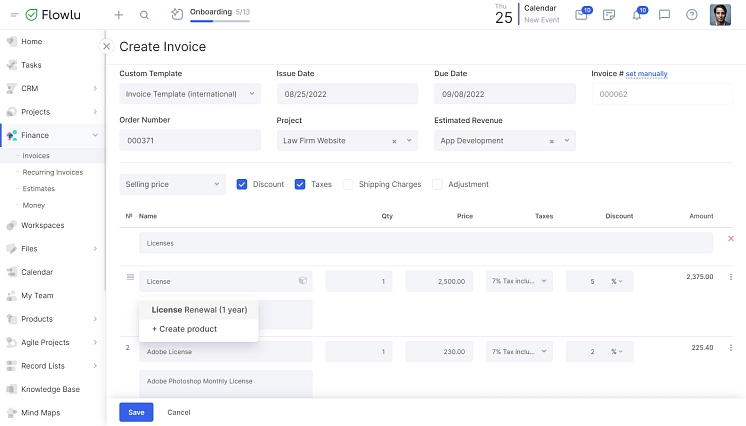Click product catalog icon in License field
The height and width of the screenshot is (426, 746).
[303, 281]
